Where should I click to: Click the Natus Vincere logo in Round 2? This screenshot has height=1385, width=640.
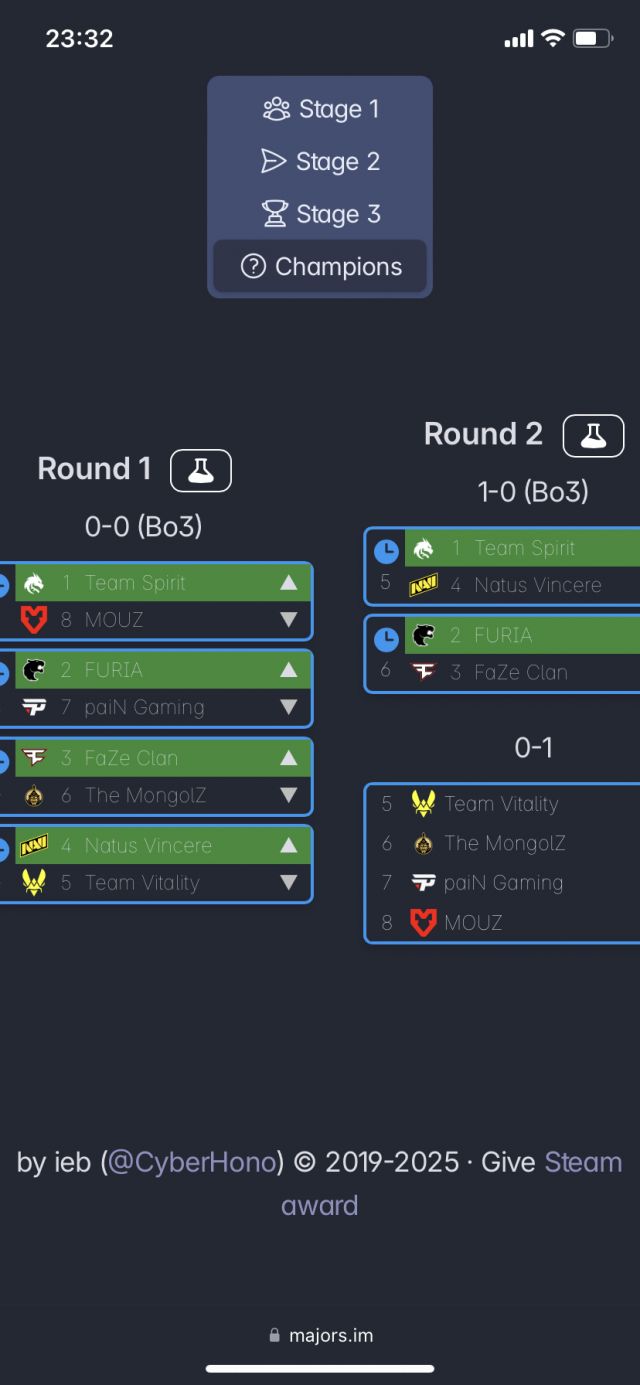pos(423,585)
